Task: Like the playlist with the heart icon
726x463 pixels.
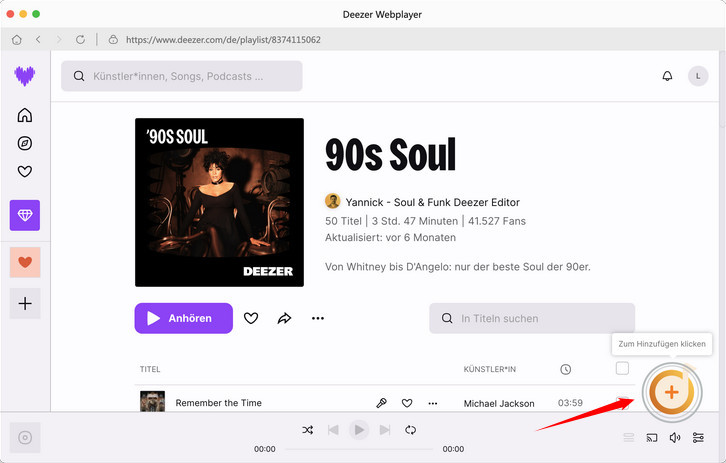Action: coord(250,318)
